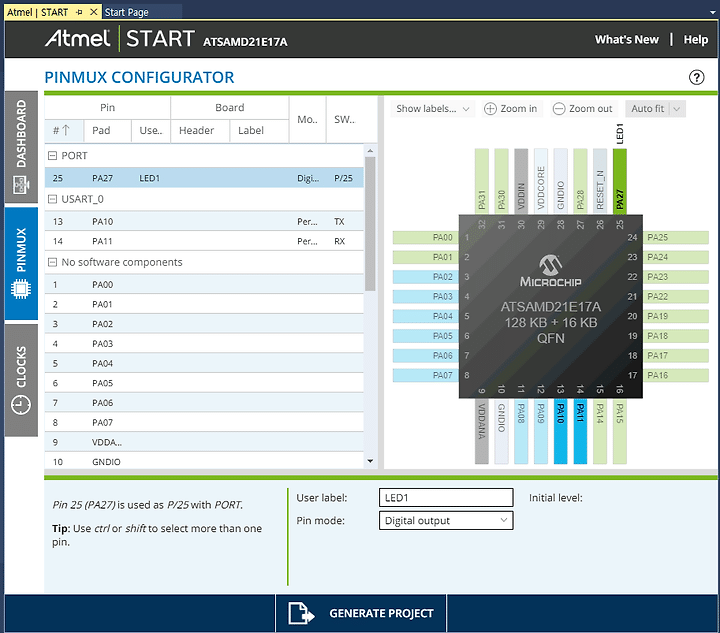Click the User label input field
Image resolution: width=720 pixels, height=633 pixels.
pyautogui.click(x=446, y=498)
